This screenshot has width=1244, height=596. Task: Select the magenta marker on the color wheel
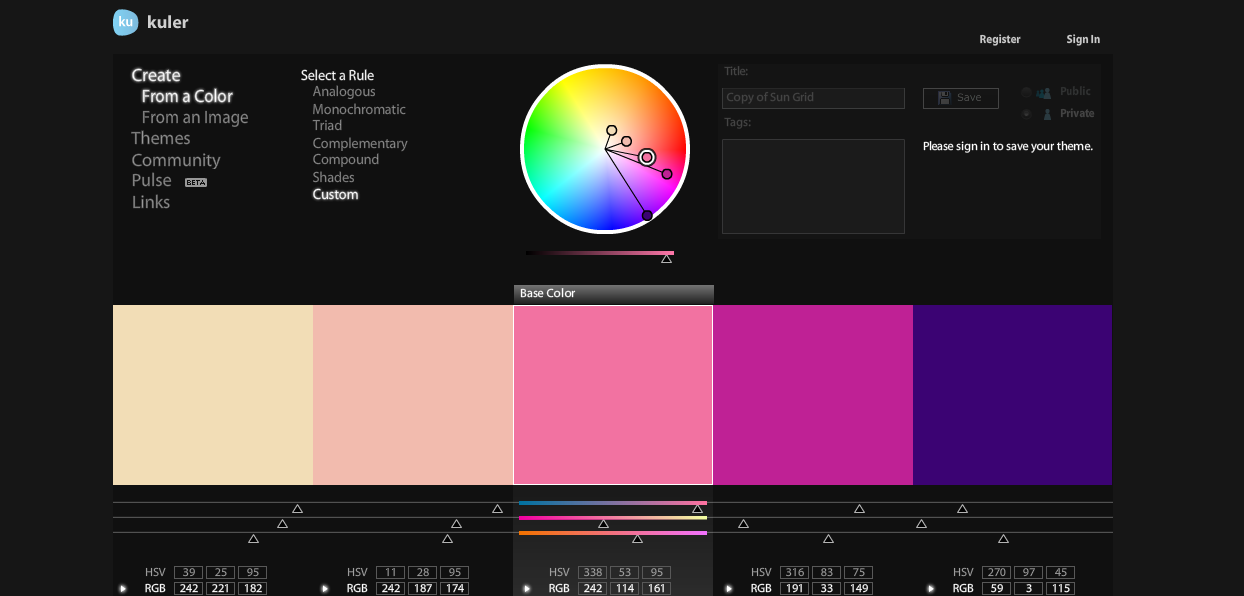tap(667, 174)
